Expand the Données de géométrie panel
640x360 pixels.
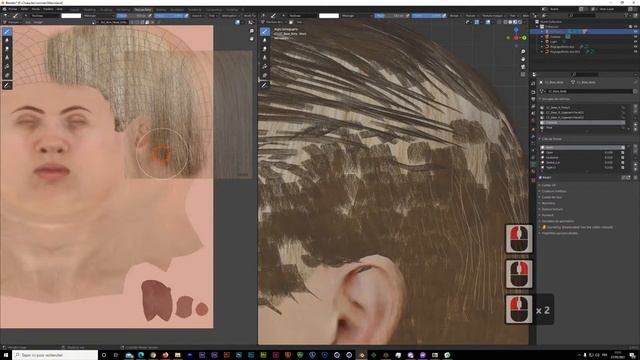point(557,221)
